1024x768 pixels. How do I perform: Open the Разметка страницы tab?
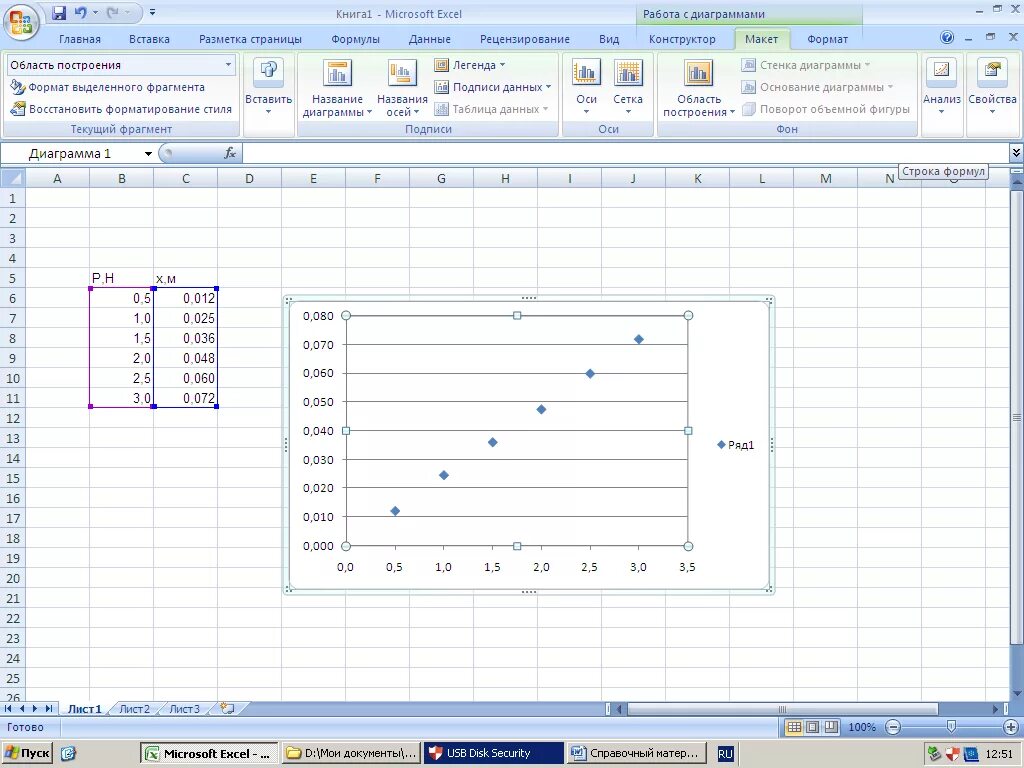pyautogui.click(x=250, y=39)
